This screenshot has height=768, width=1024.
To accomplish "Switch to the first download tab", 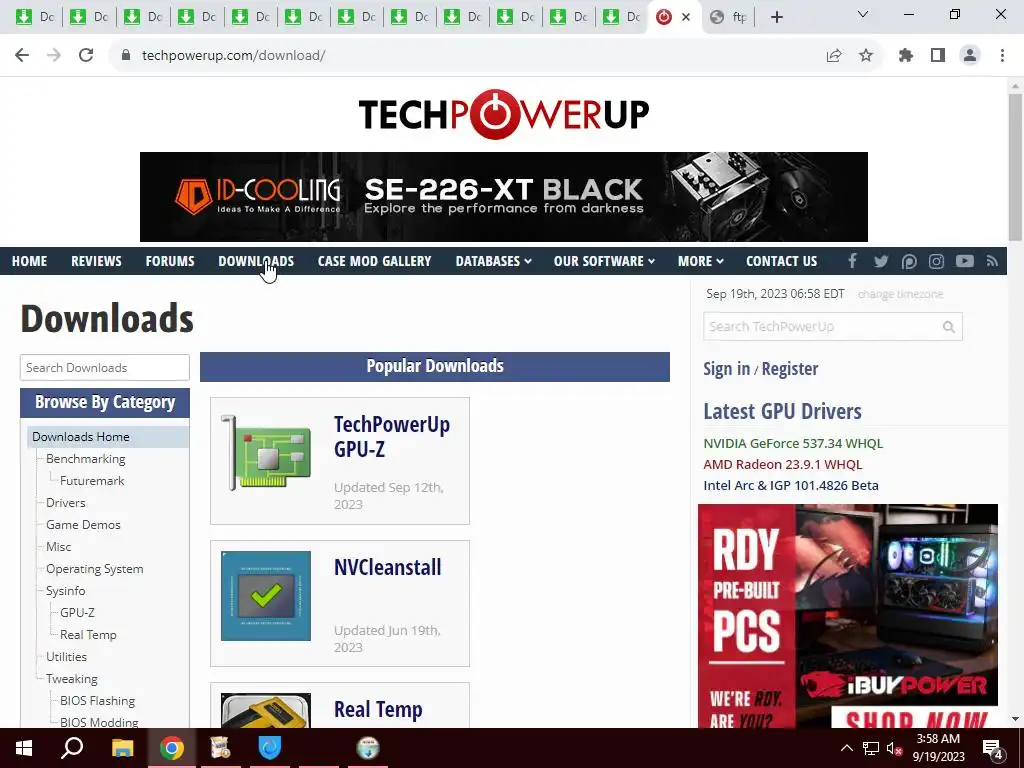I will 35,17.
